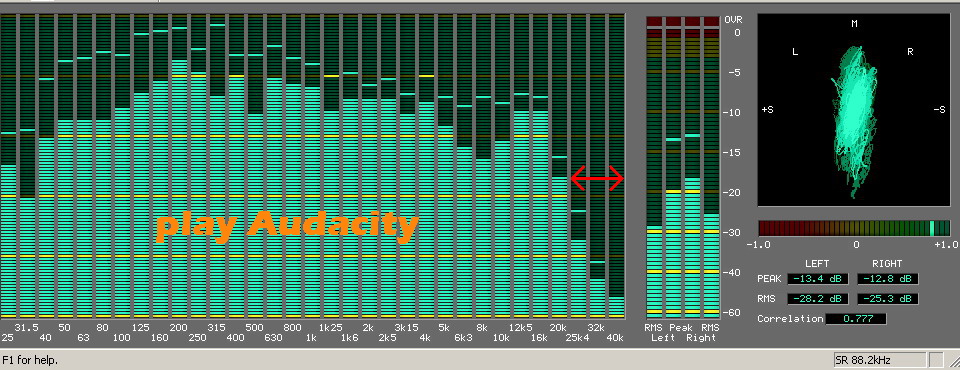Click the OVR overload indicator label
Viewport: 960px width, 370px height.
(733, 20)
